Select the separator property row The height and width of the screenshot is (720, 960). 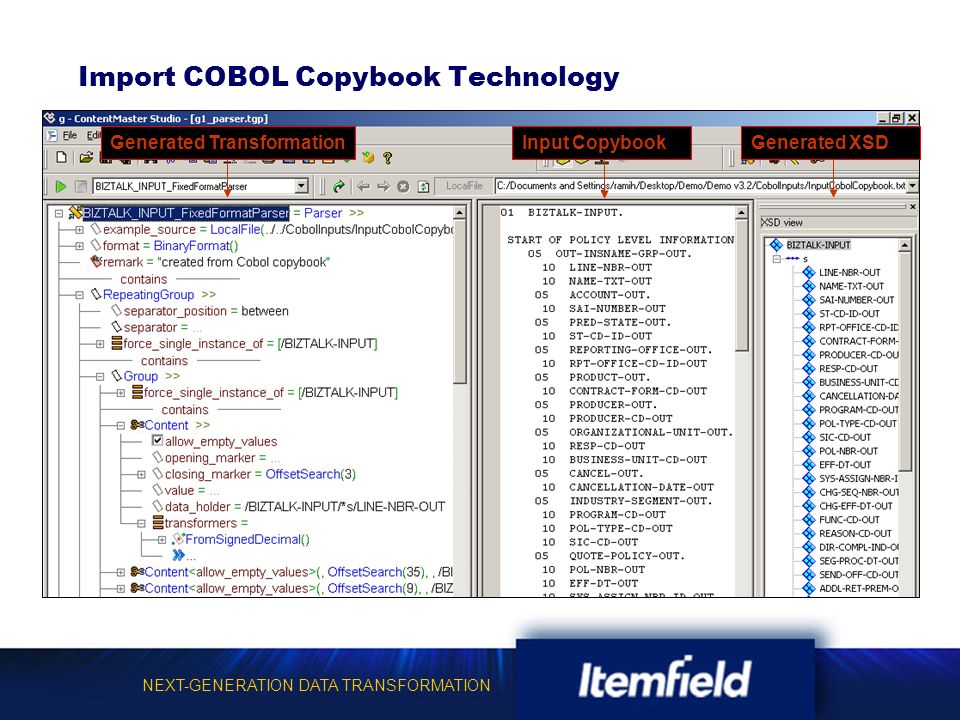156,328
